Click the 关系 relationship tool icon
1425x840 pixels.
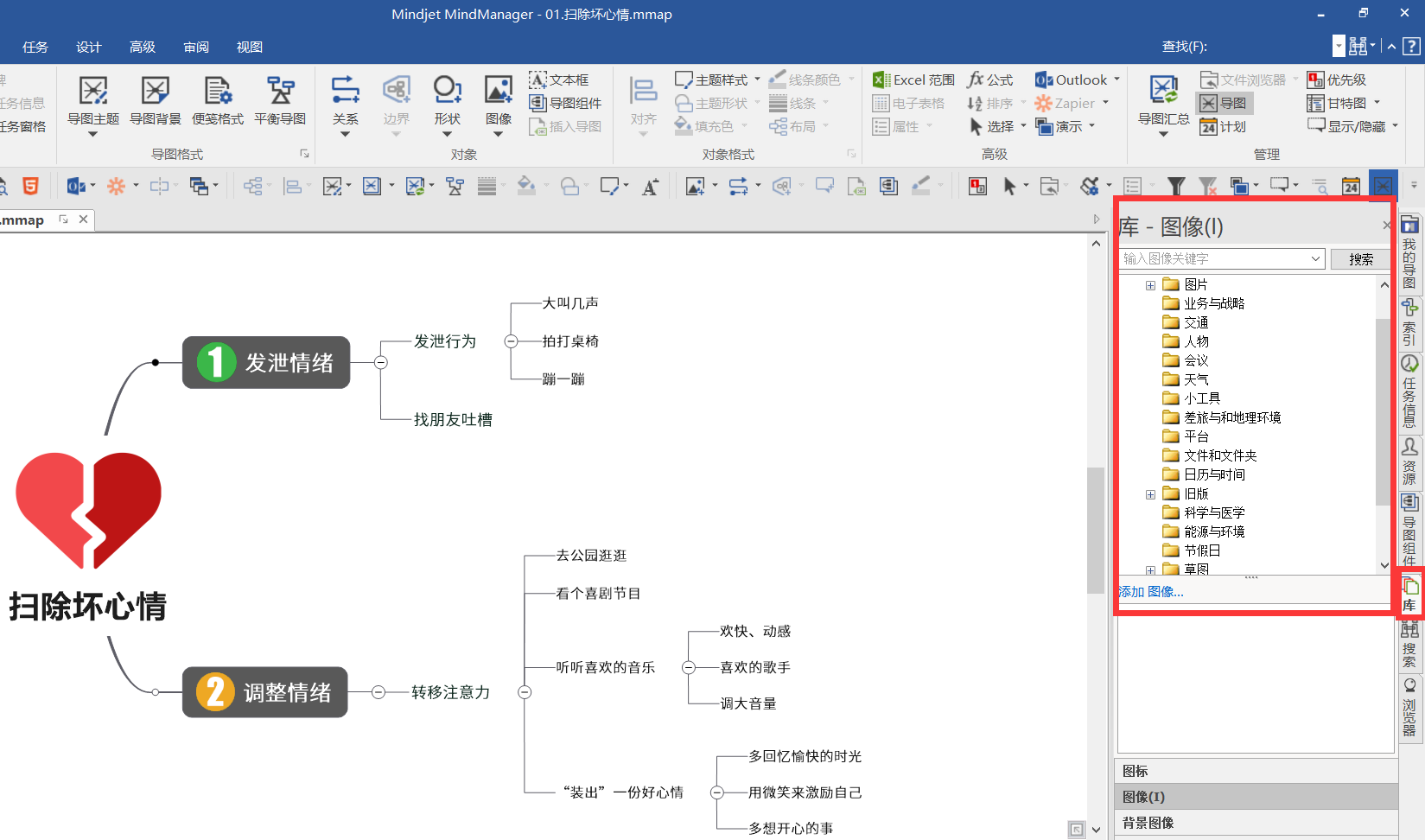(x=345, y=91)
